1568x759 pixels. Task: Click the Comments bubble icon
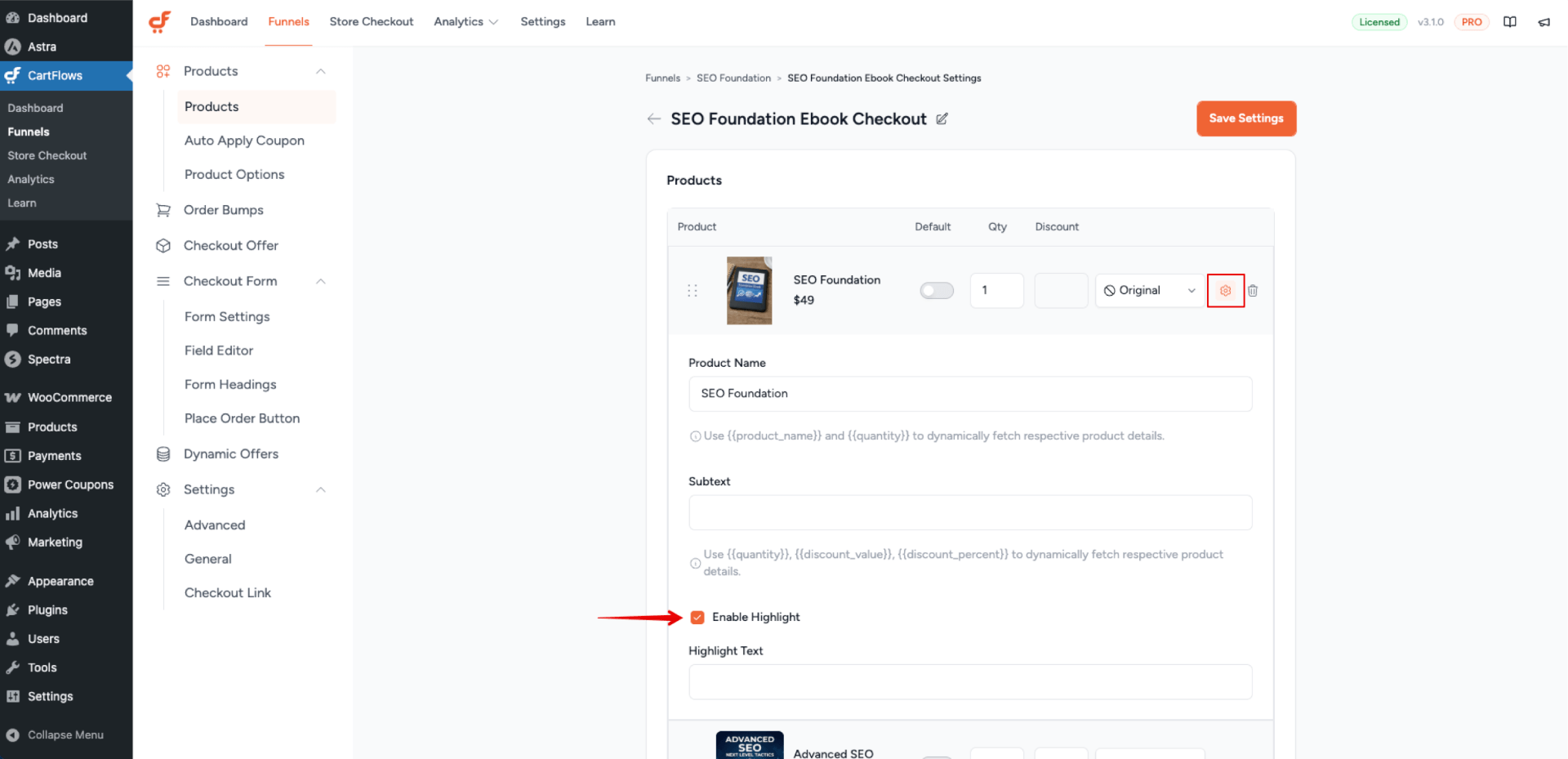pos(12,330)
